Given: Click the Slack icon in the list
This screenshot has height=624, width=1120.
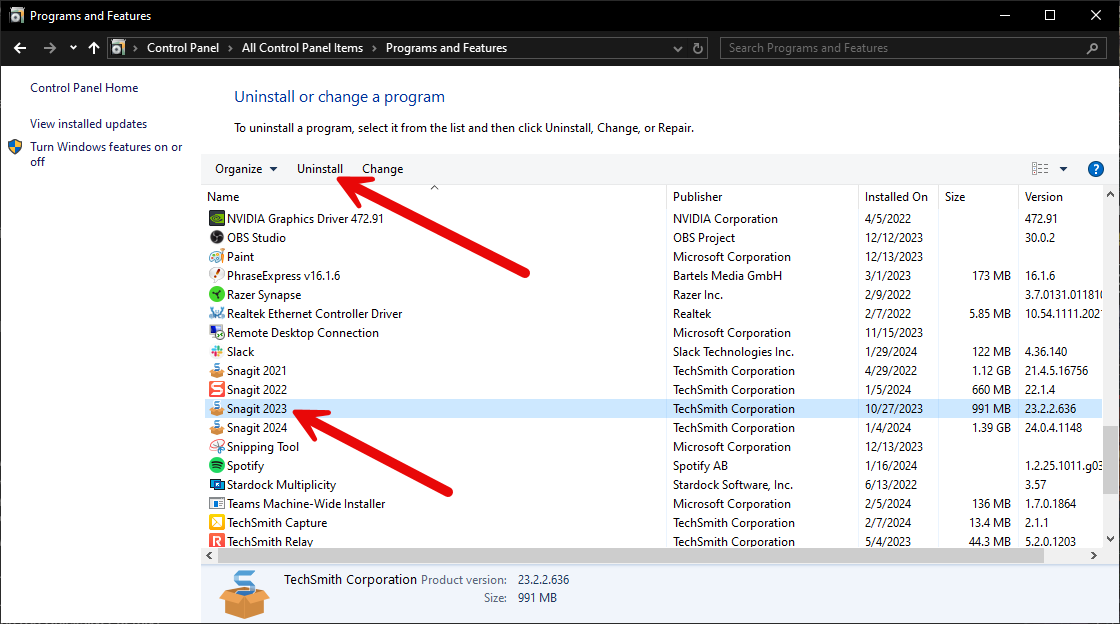Looking at the screenshot, I should pyautogui.click(x=216, y=352).
